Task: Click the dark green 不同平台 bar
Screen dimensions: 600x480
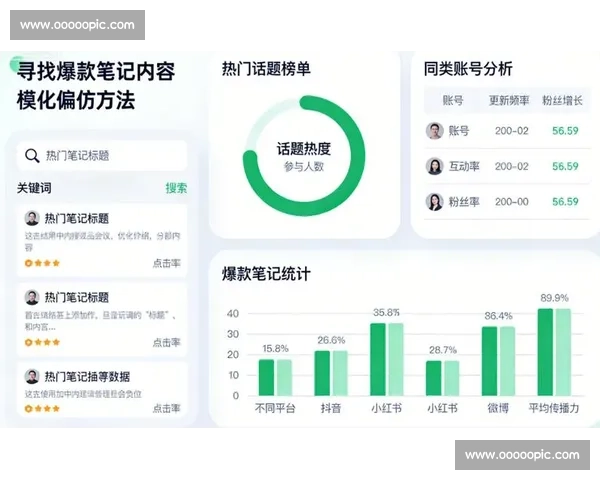Action: pos(266,377)
